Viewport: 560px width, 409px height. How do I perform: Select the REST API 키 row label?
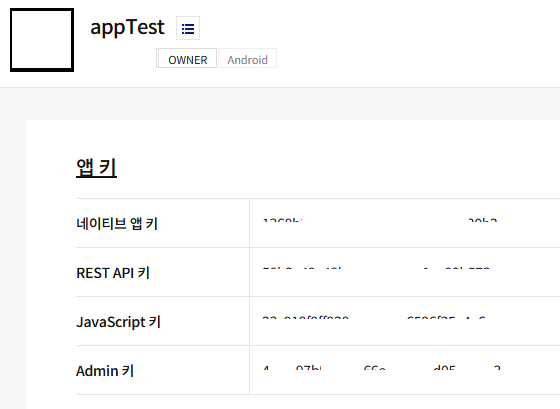(x=113, y=273)
